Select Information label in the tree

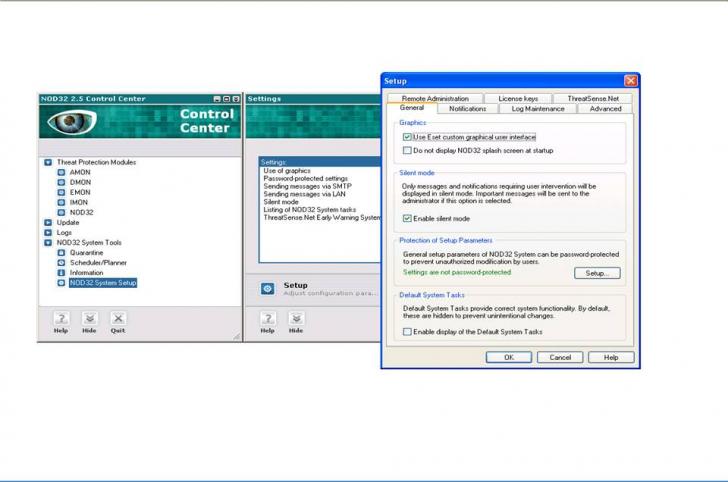(86, 273)
